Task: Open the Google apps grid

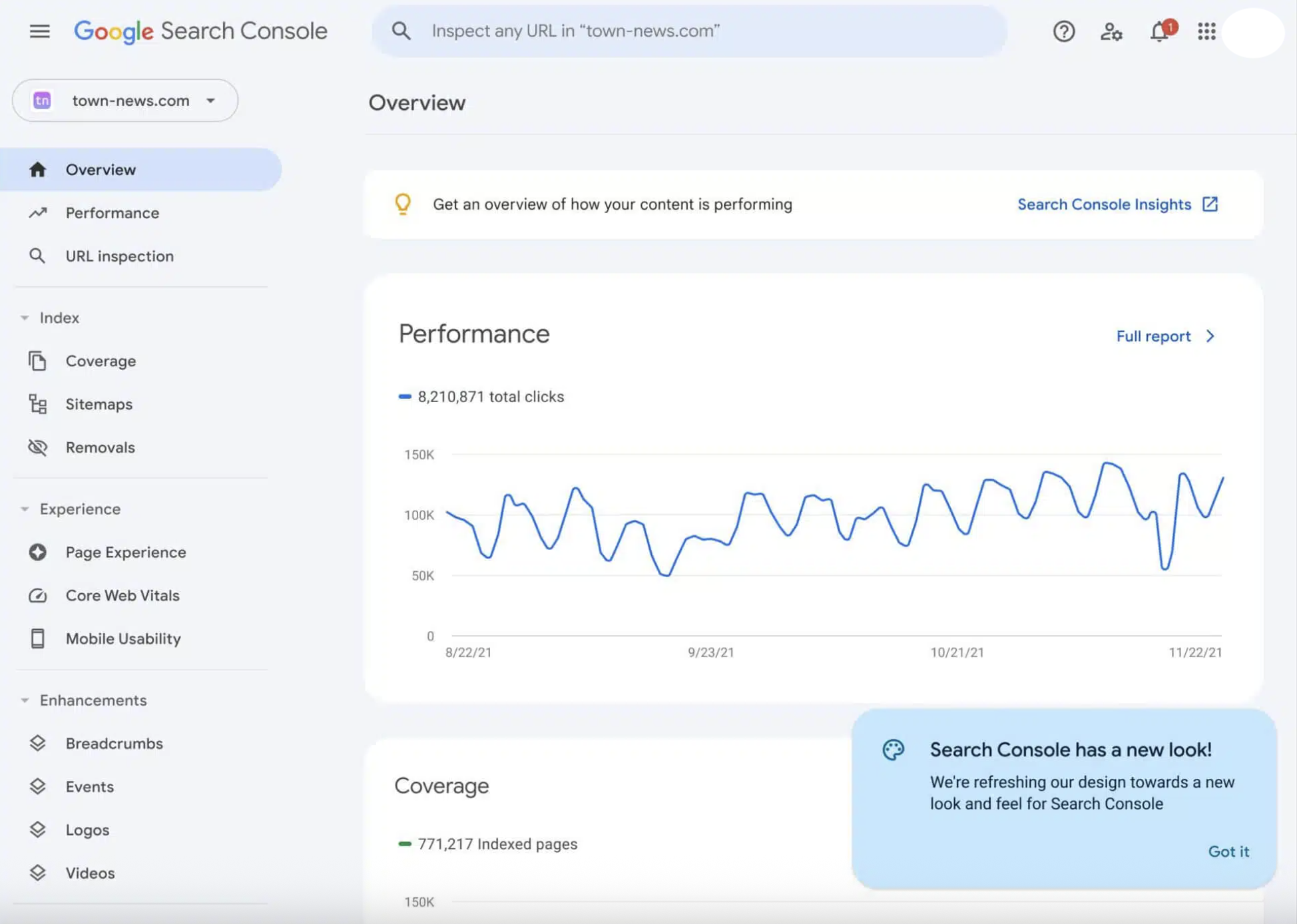Action: tap(1206, 31)
